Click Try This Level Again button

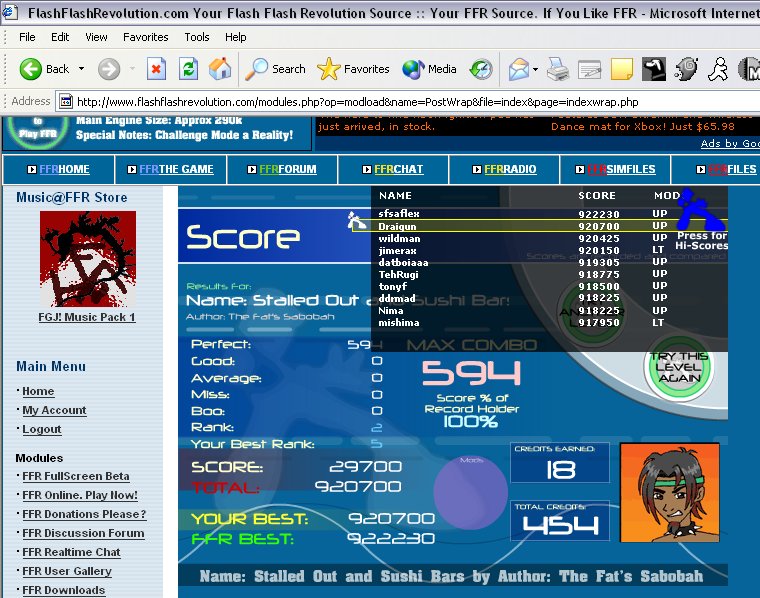tap(679, 367)
